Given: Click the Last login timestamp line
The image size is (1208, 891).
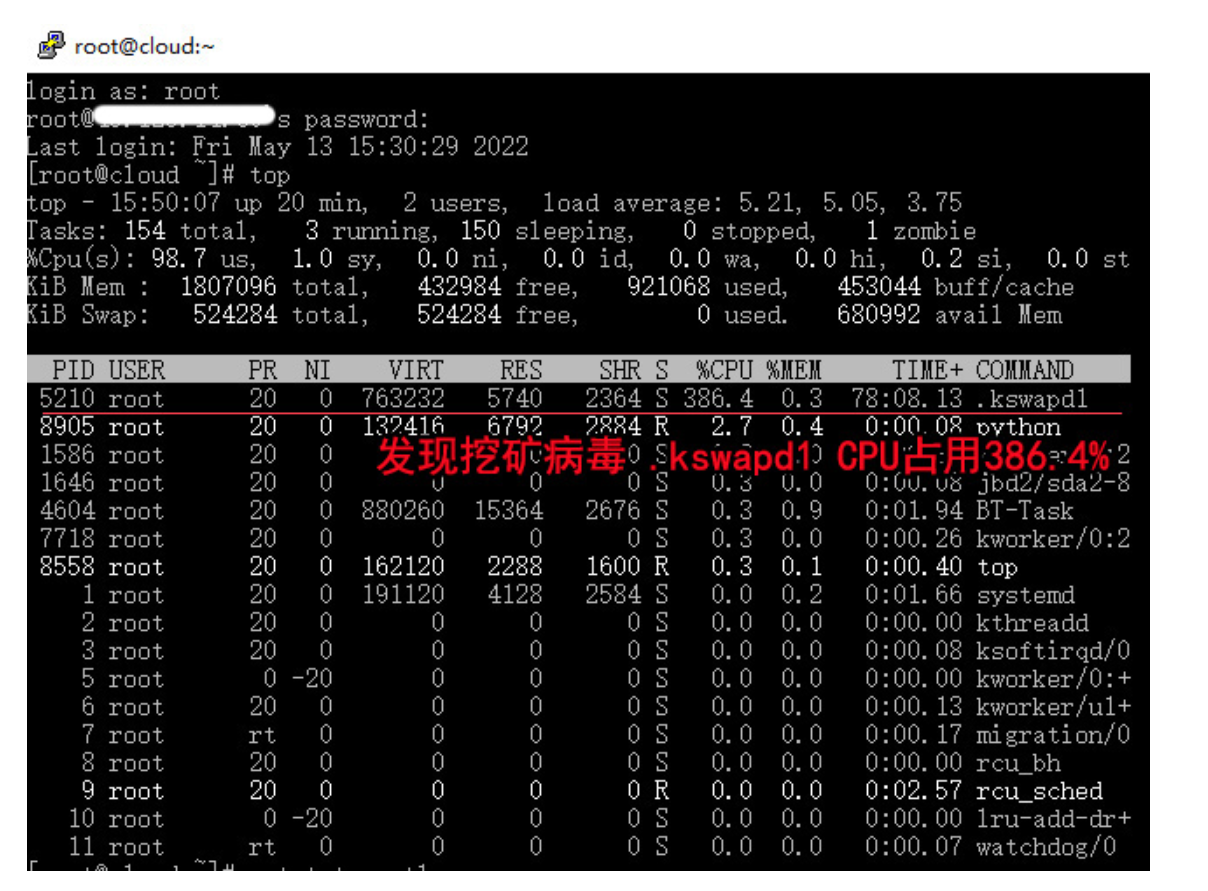Looking at the screenshot, I should coord(277,147).
